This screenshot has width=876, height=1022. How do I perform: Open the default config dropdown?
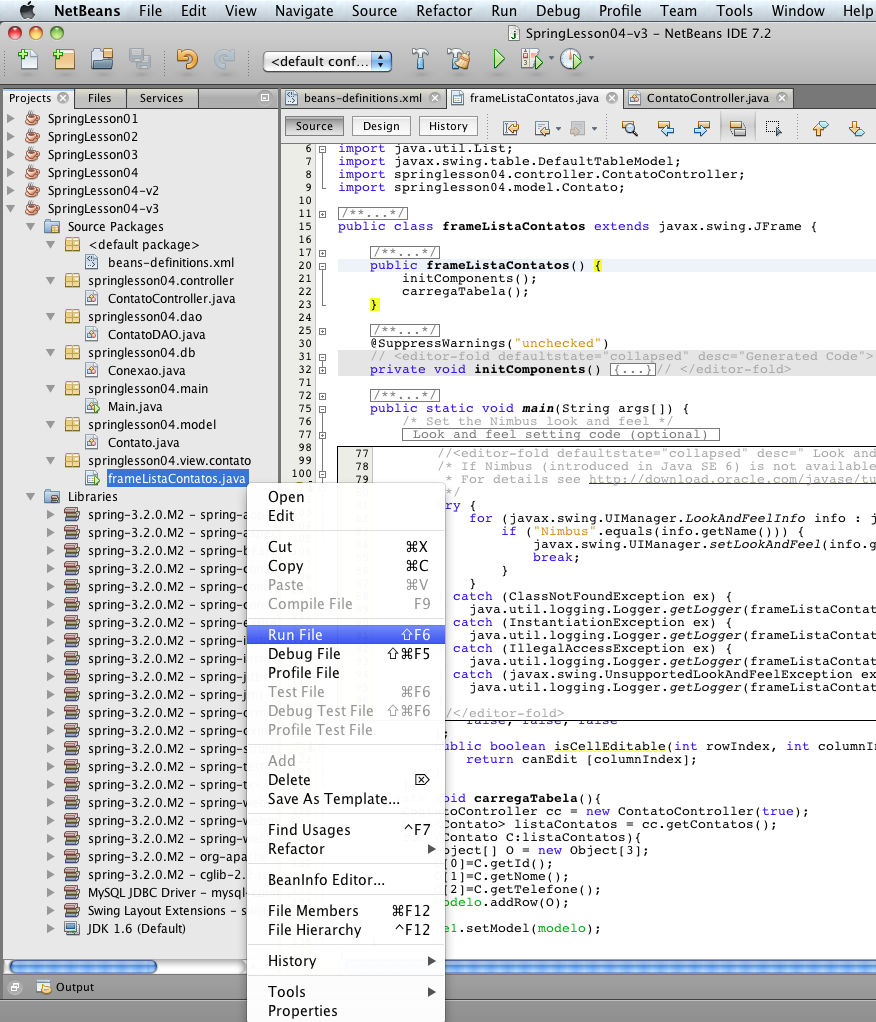coord(328,61)
